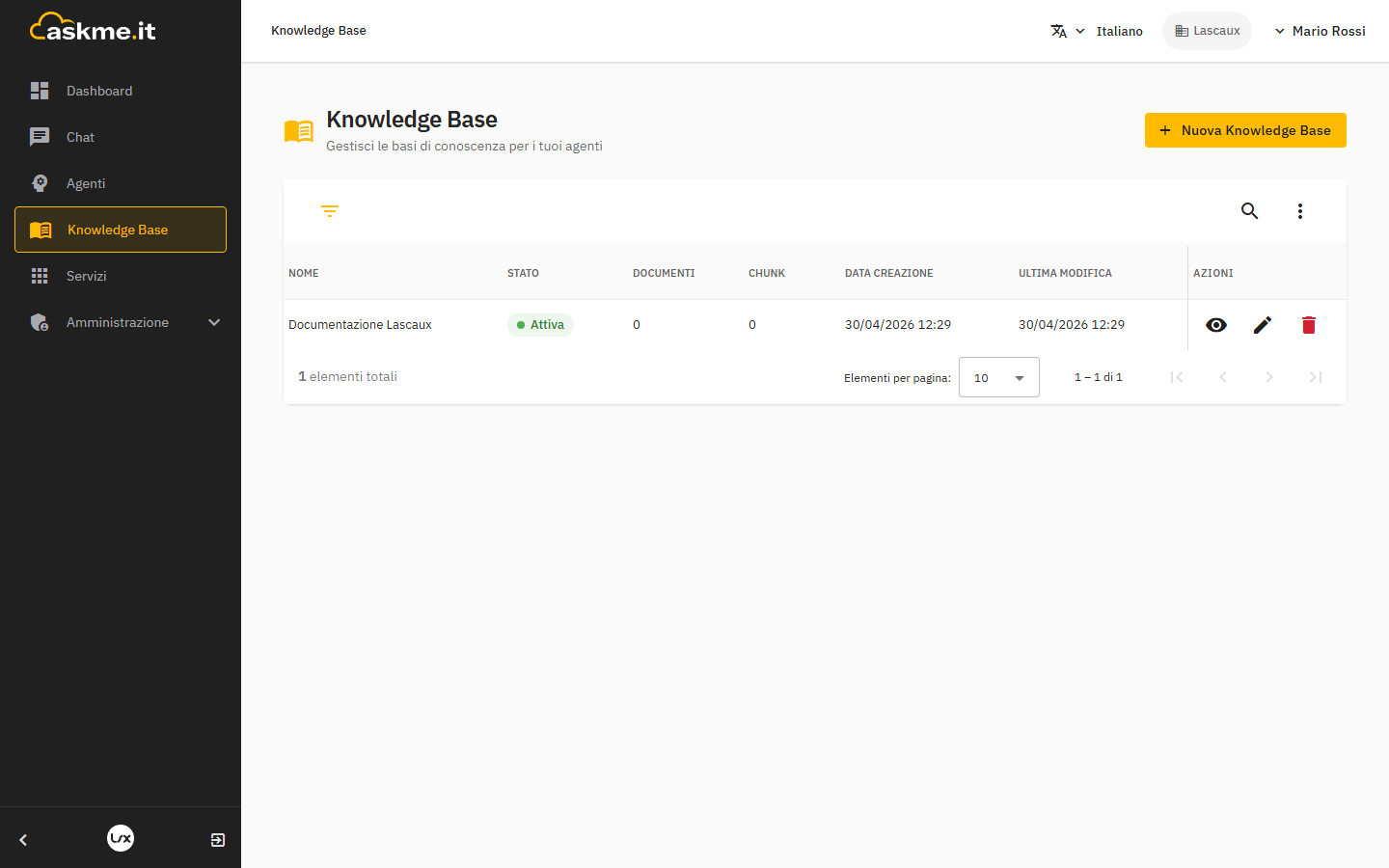This screenshot has height=868, width=1389.
Task: Click the search magnifier icon
Action: [1250, 211]
